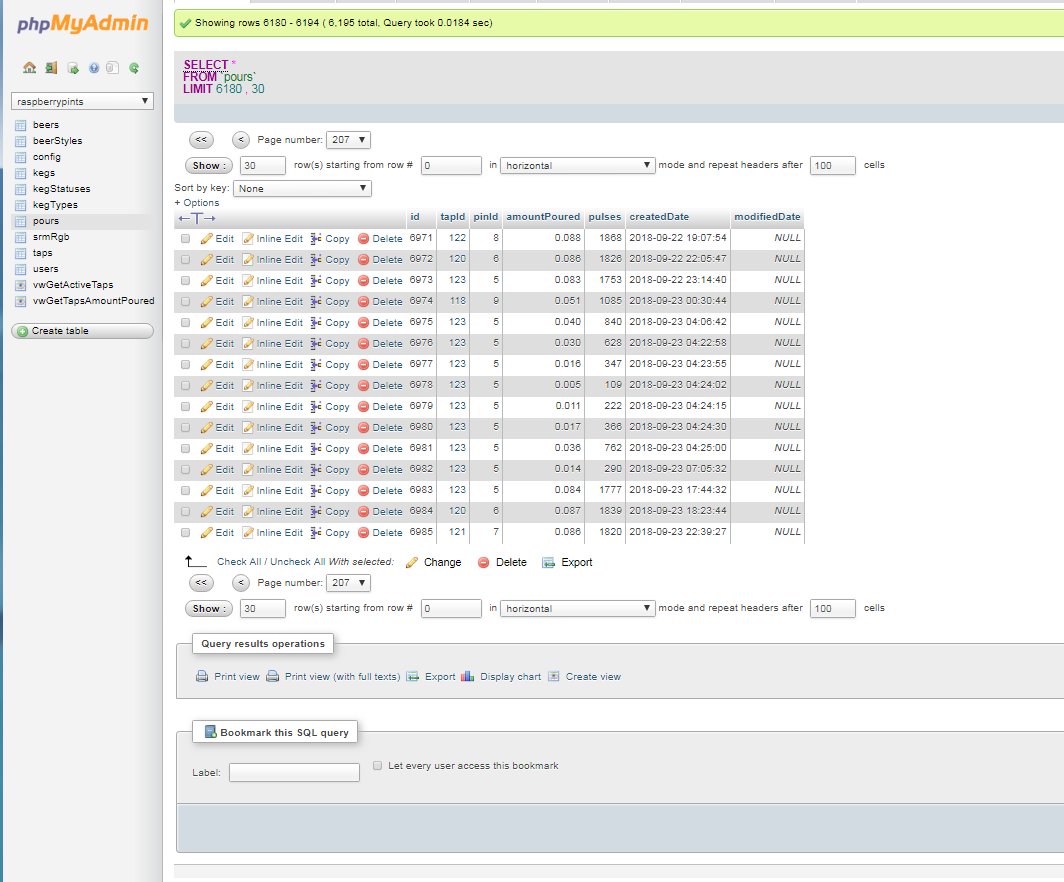Open the srmRgb table in sidebar

[51, 237]
